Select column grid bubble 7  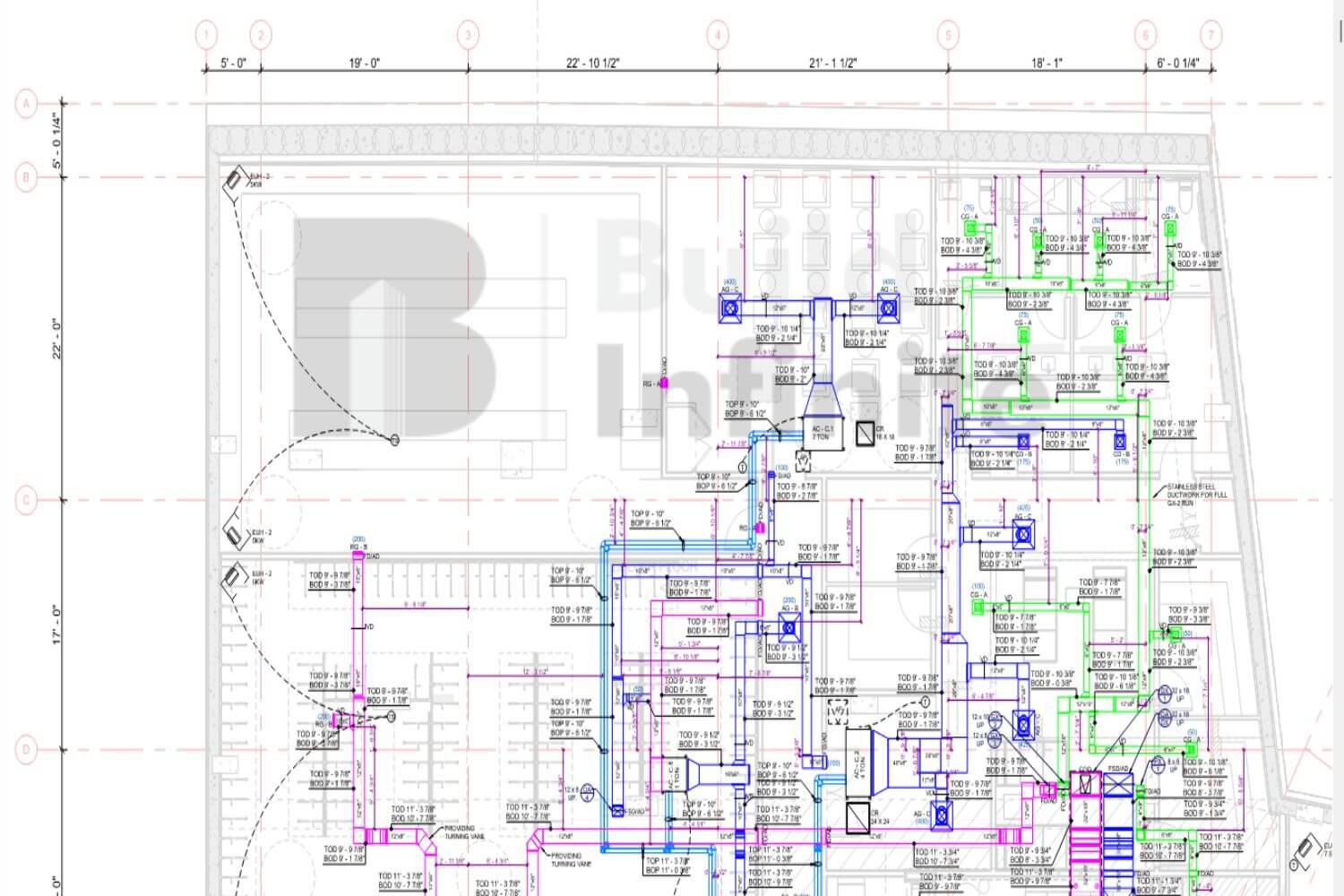point(1211,36)
